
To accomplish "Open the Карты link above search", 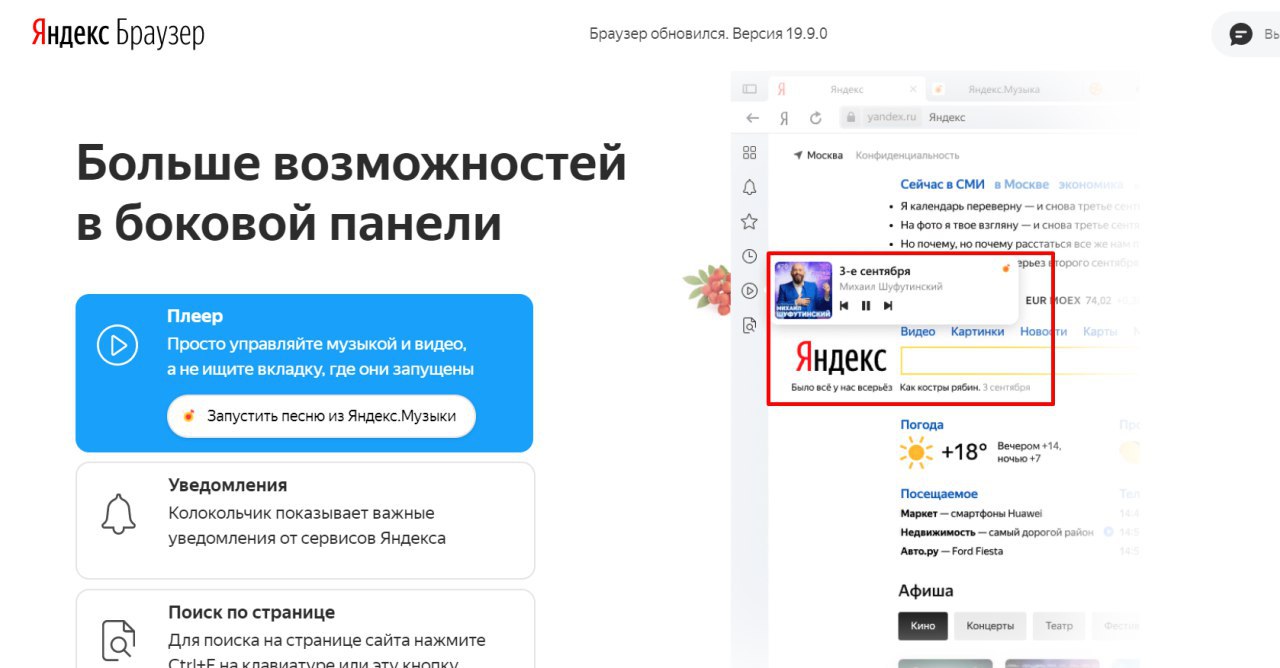I will [x=1100, y=331].
